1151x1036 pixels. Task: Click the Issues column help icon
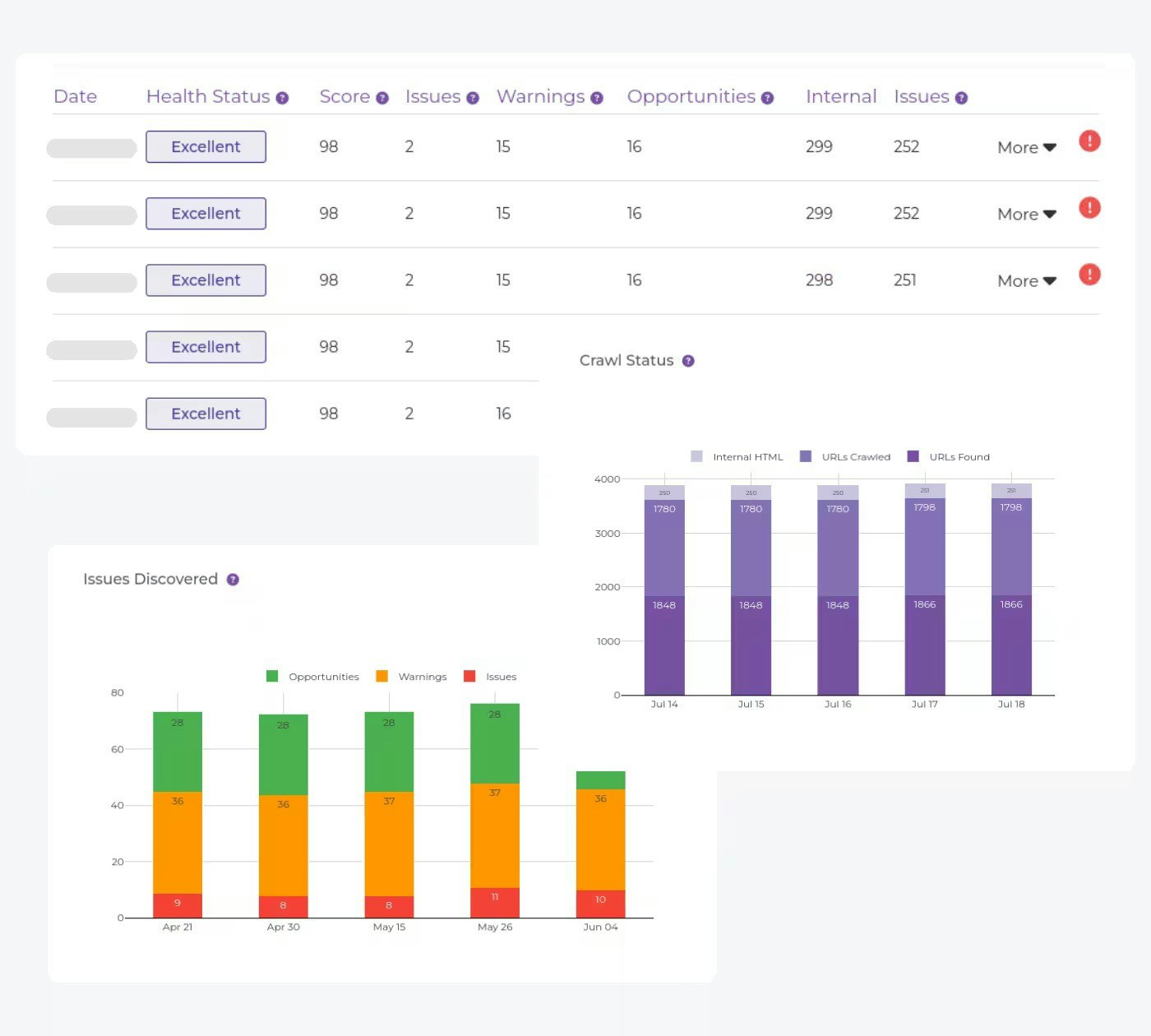[x=473, y=97]
